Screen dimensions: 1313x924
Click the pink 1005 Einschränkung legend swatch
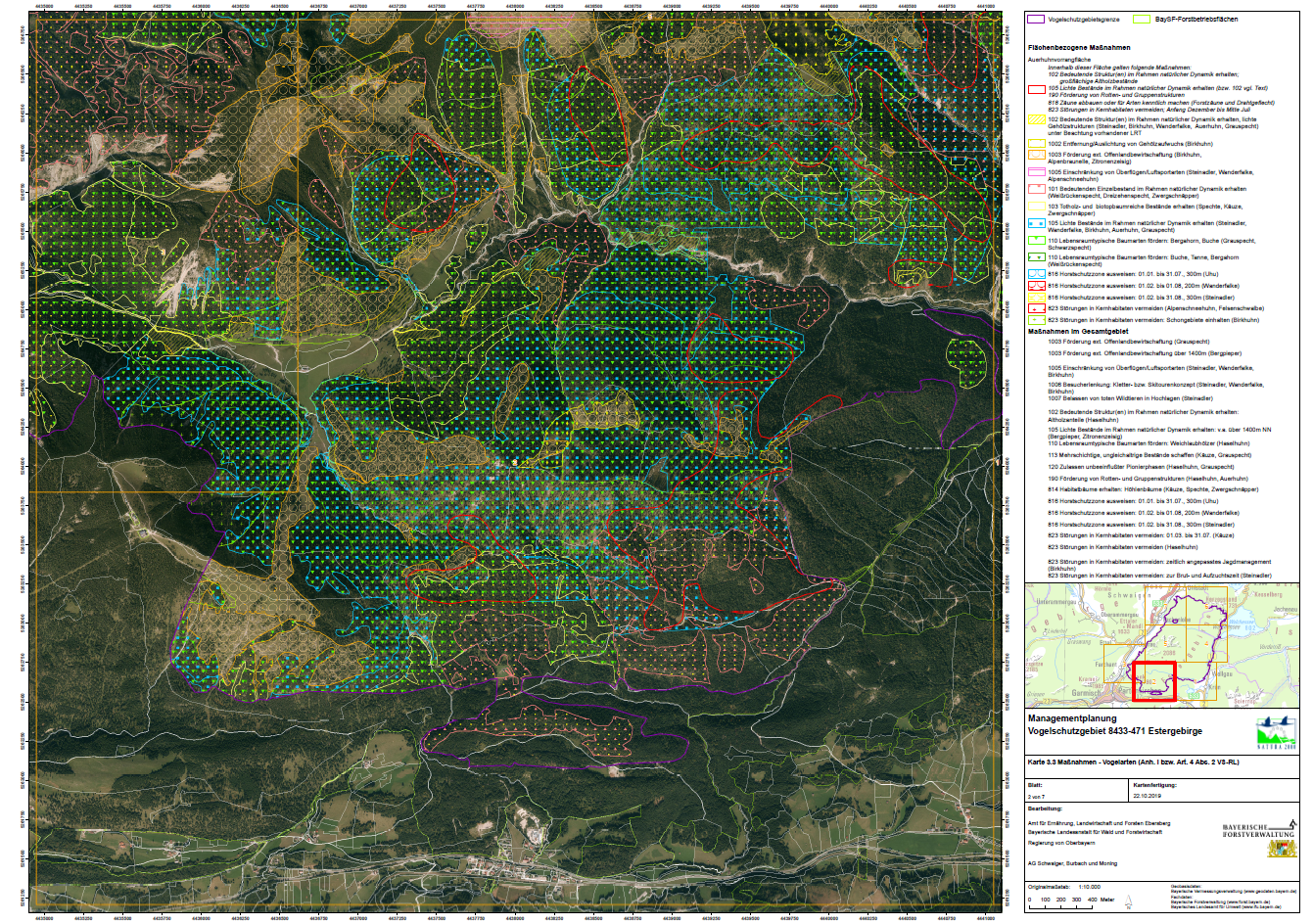pyautogui.click(x=1036, y=172)
